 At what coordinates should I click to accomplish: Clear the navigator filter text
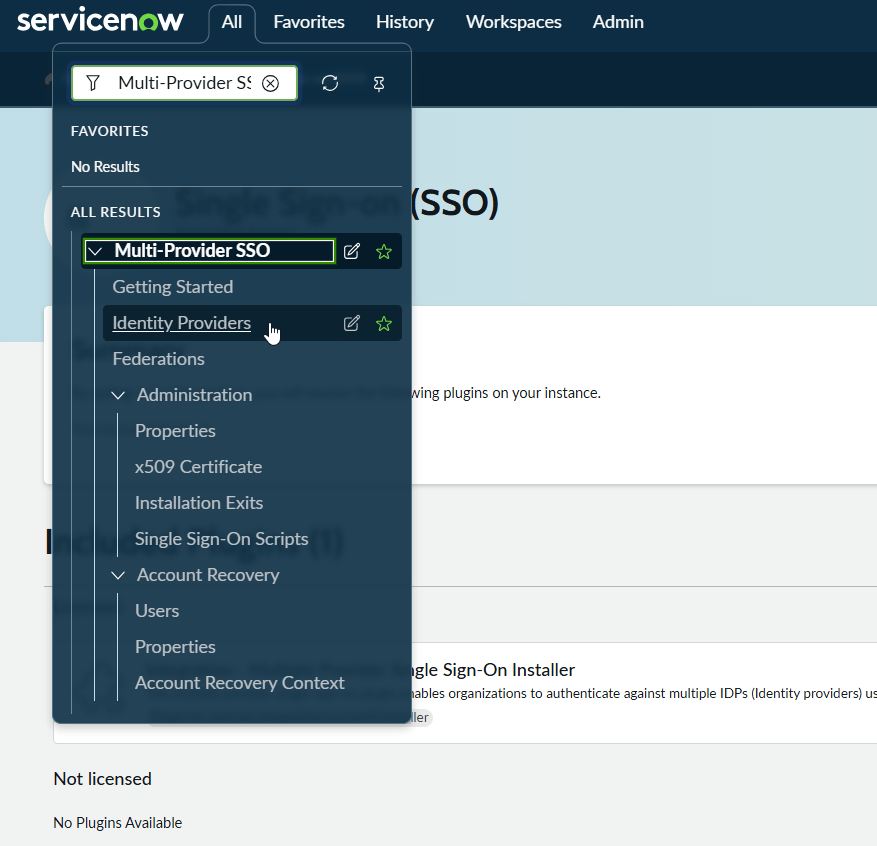[x=270, y=83]
